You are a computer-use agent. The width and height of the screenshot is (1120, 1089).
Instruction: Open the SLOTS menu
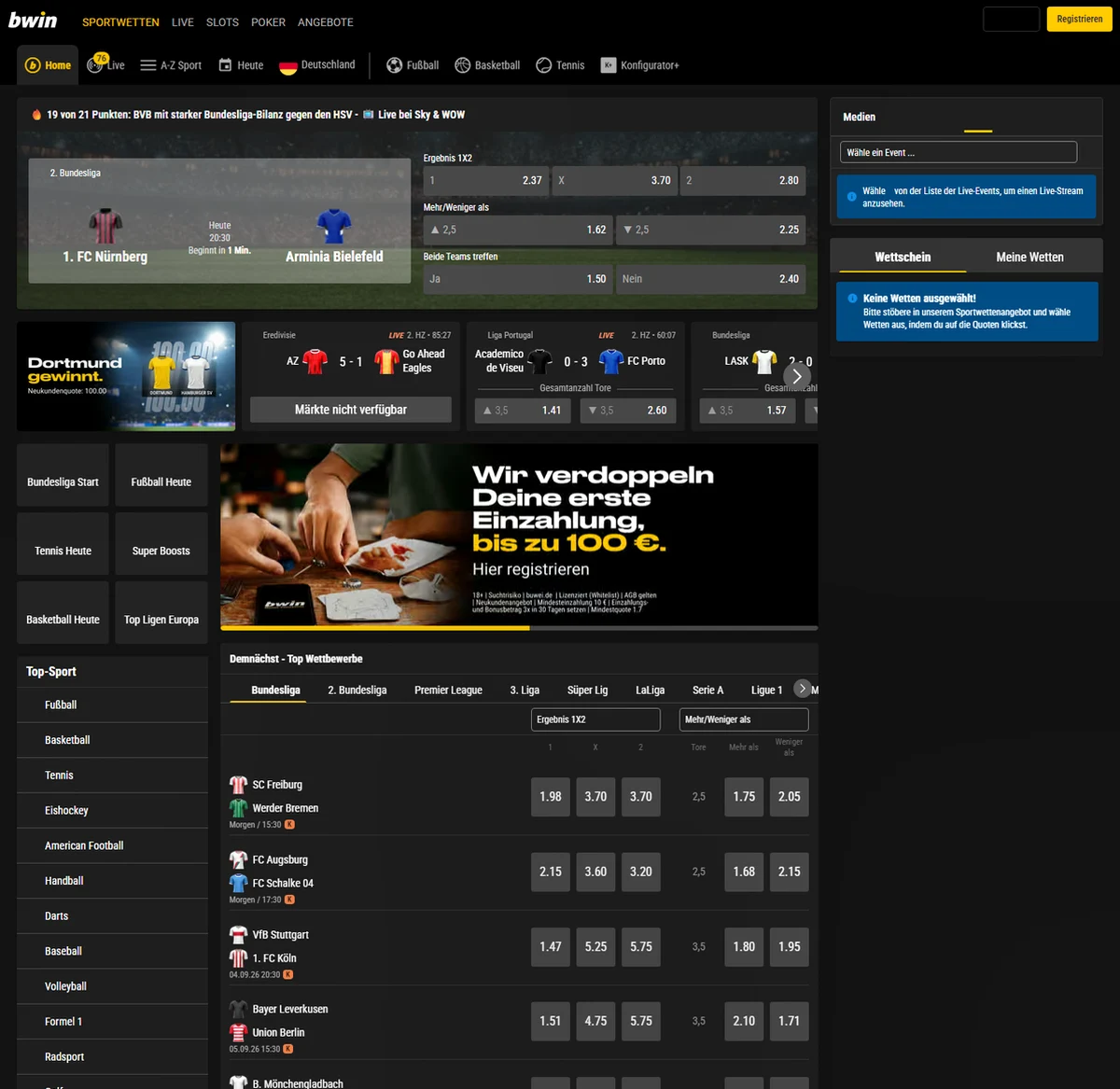point(222,22)
